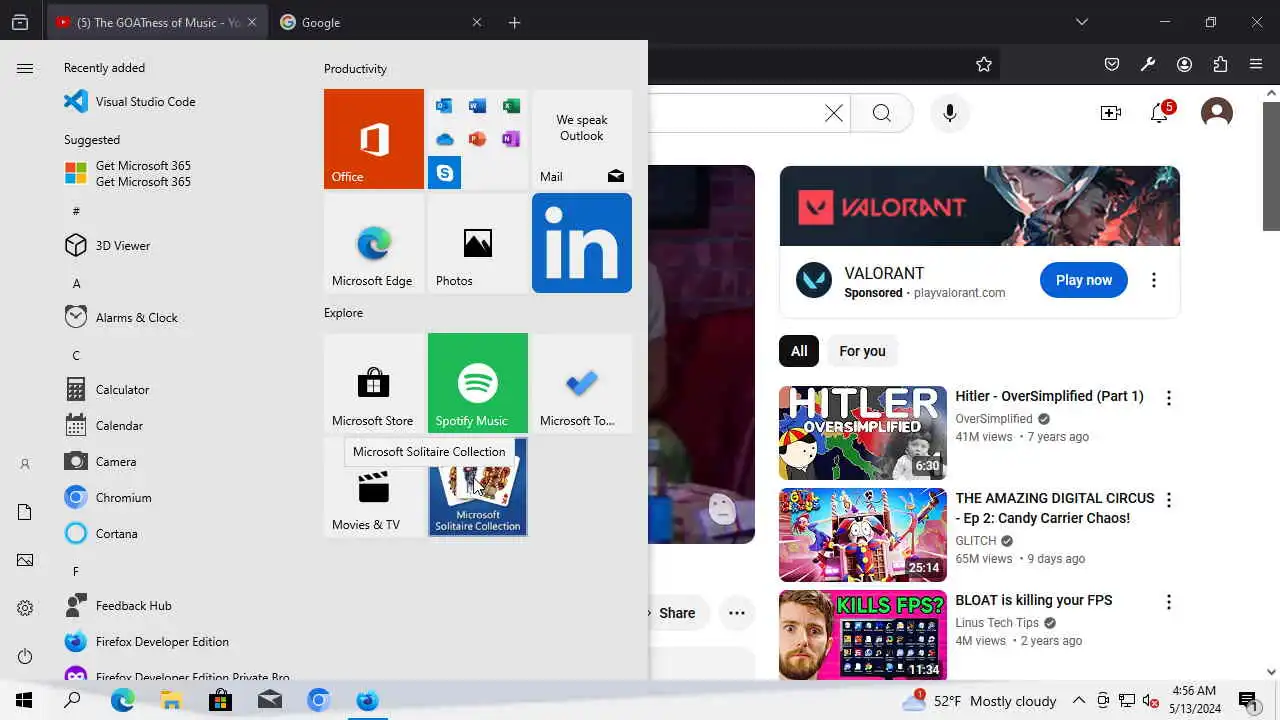
Task: Open the YouTube account avatar menu
Action: pyautogui.click(x=1217, y=113)
